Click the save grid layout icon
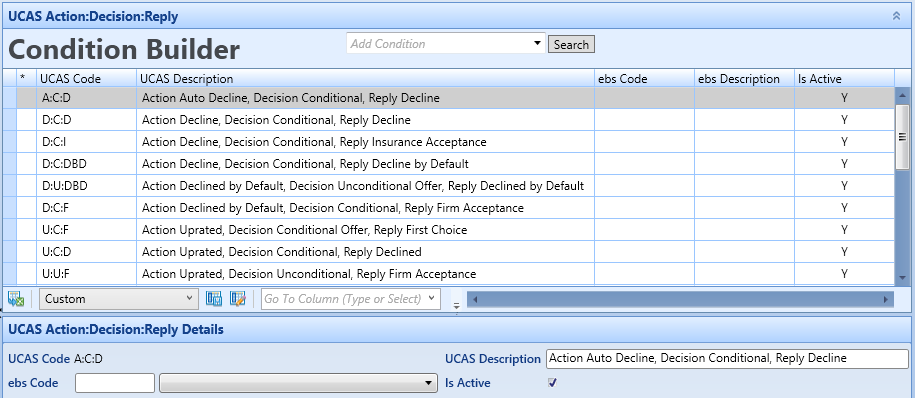 [214, 299]
